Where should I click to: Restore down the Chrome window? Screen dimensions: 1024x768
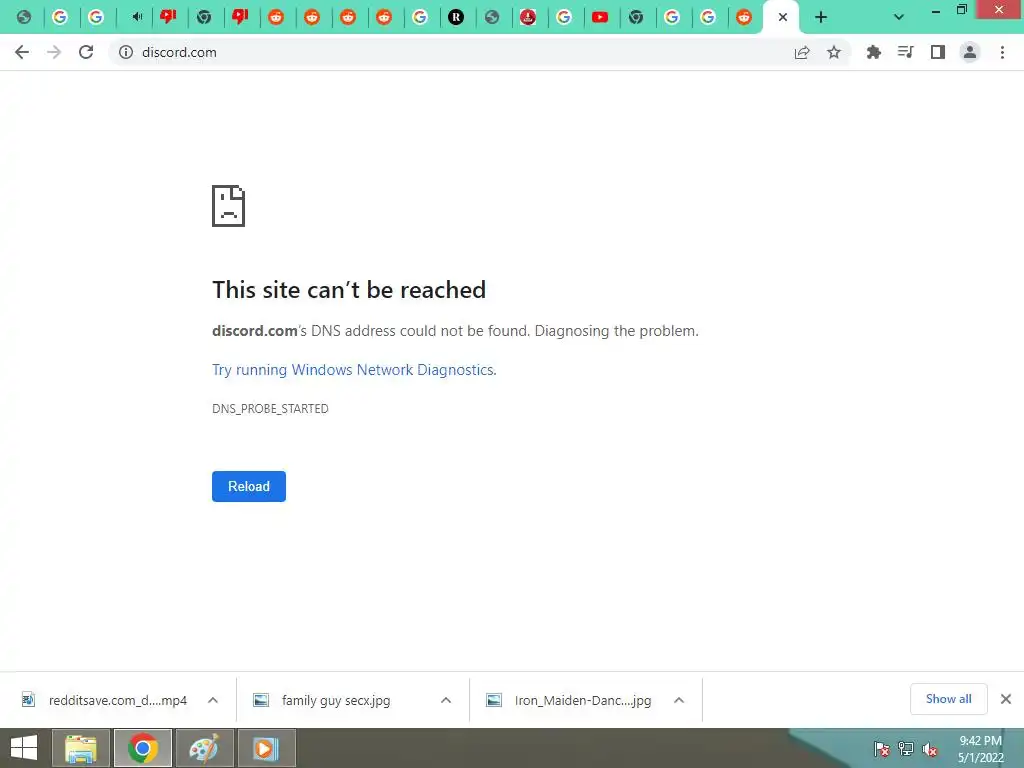click(x=962, y=10)
